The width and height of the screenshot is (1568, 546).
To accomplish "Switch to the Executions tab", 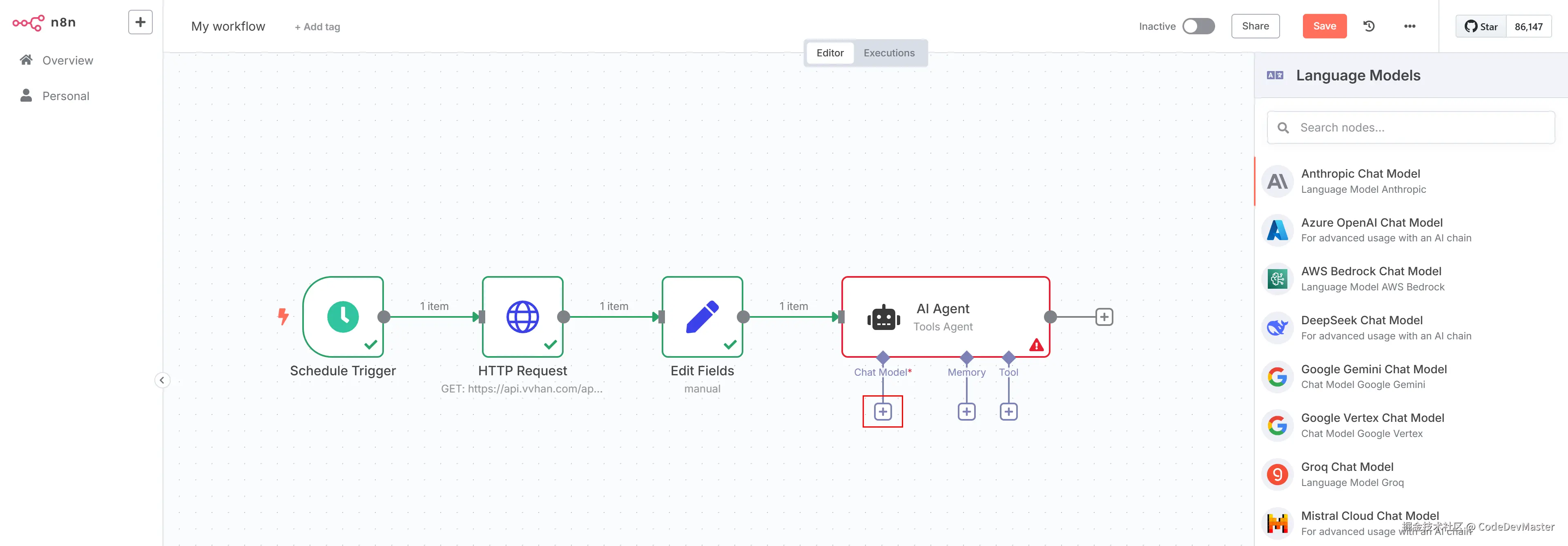I will pyautogui.click(x=889, y=53).
